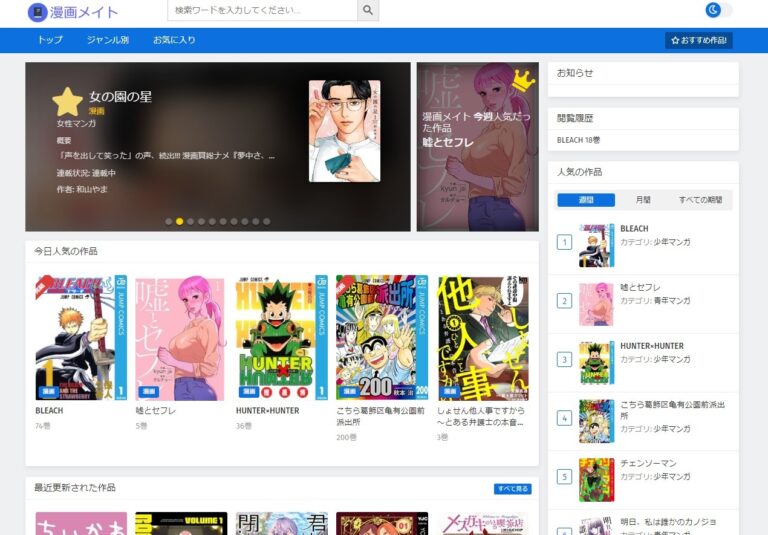
Task: Go to お気に入り favorites page
Action: [x=174, y=40]
